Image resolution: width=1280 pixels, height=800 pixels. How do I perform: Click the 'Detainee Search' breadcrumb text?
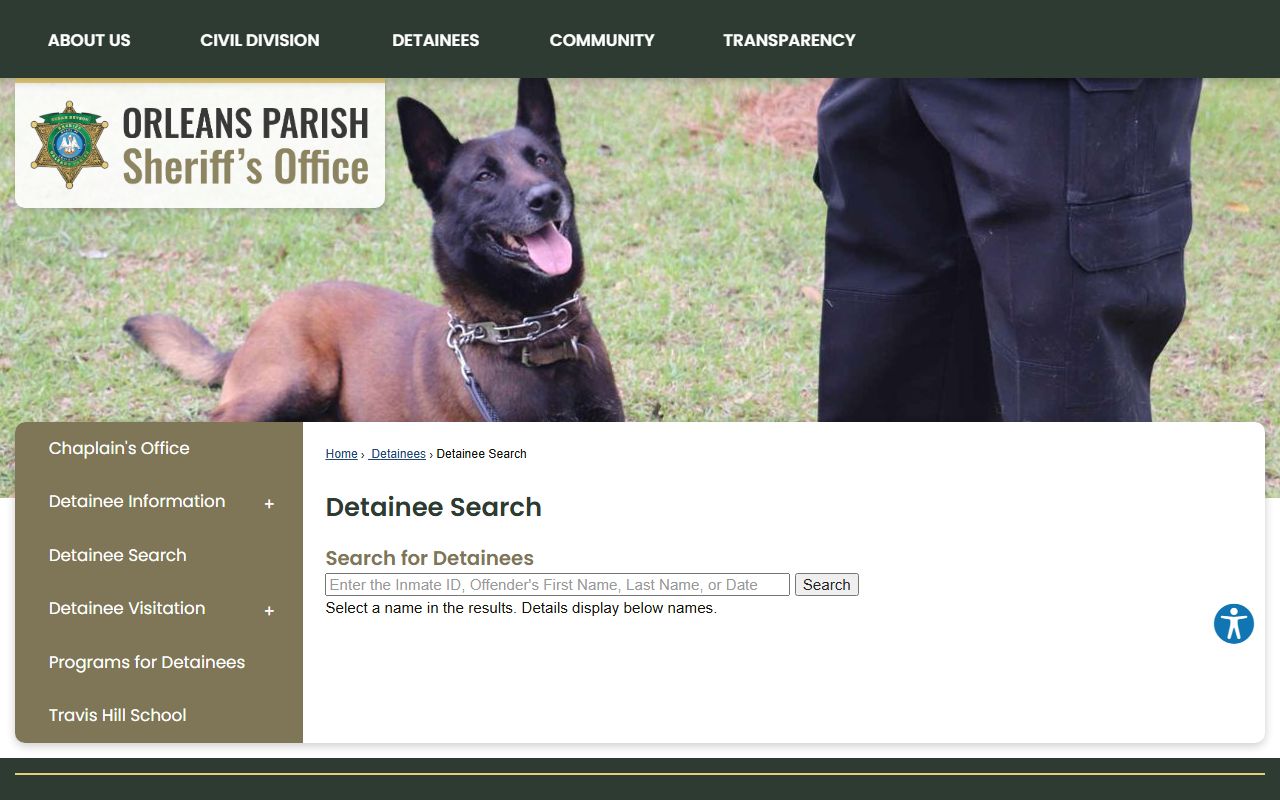pyautogui.click(x=481, y=454)
